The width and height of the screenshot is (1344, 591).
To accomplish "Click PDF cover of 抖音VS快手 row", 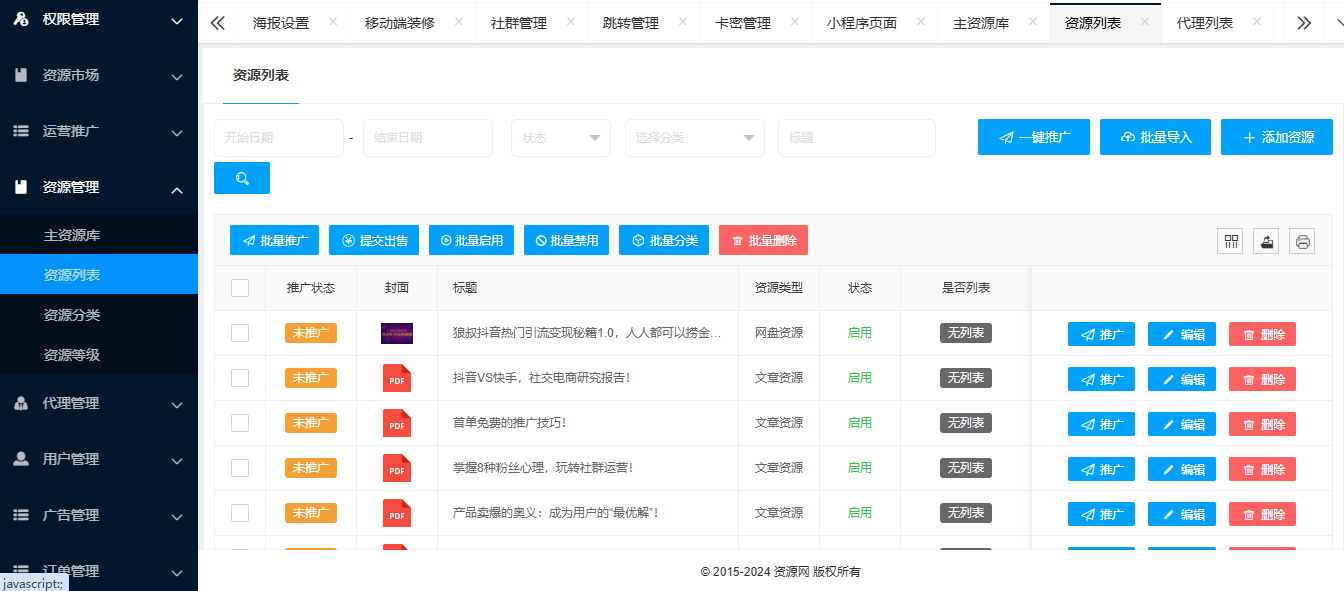I will click(x=397, y=378).
